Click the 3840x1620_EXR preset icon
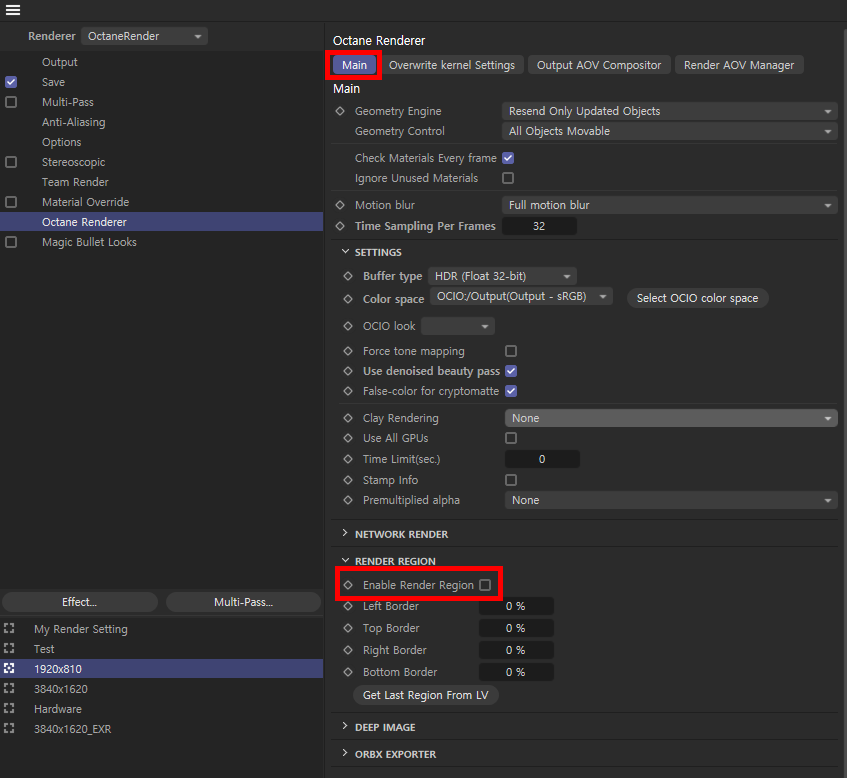The image size is (847, 778). [9, 728]
